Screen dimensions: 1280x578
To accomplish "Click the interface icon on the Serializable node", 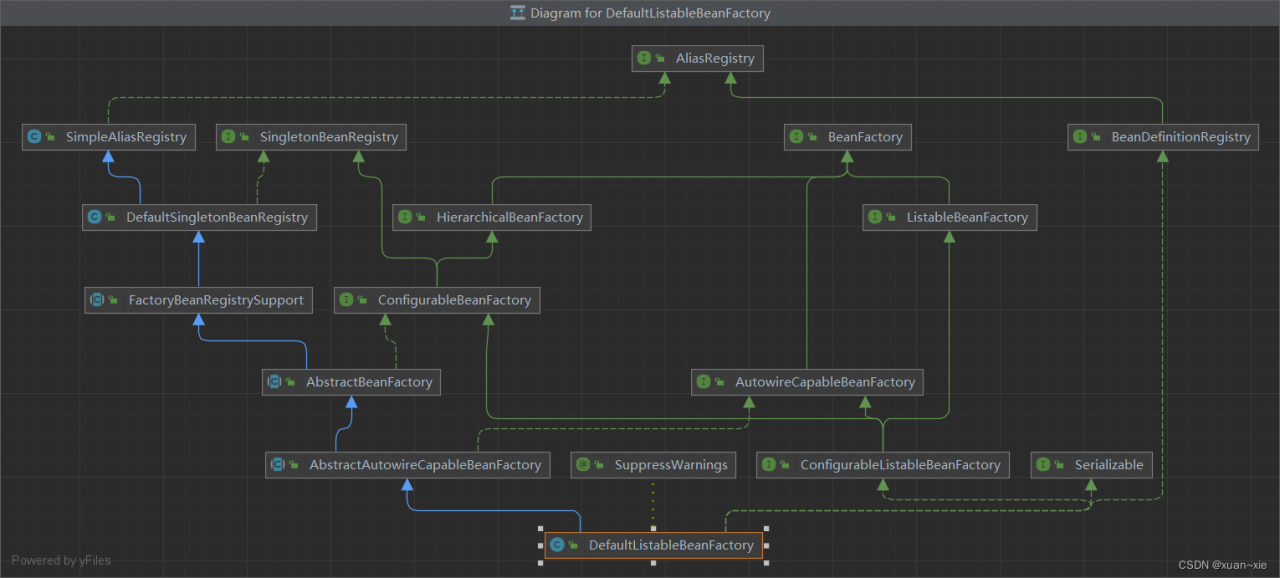I will 1043,465.
